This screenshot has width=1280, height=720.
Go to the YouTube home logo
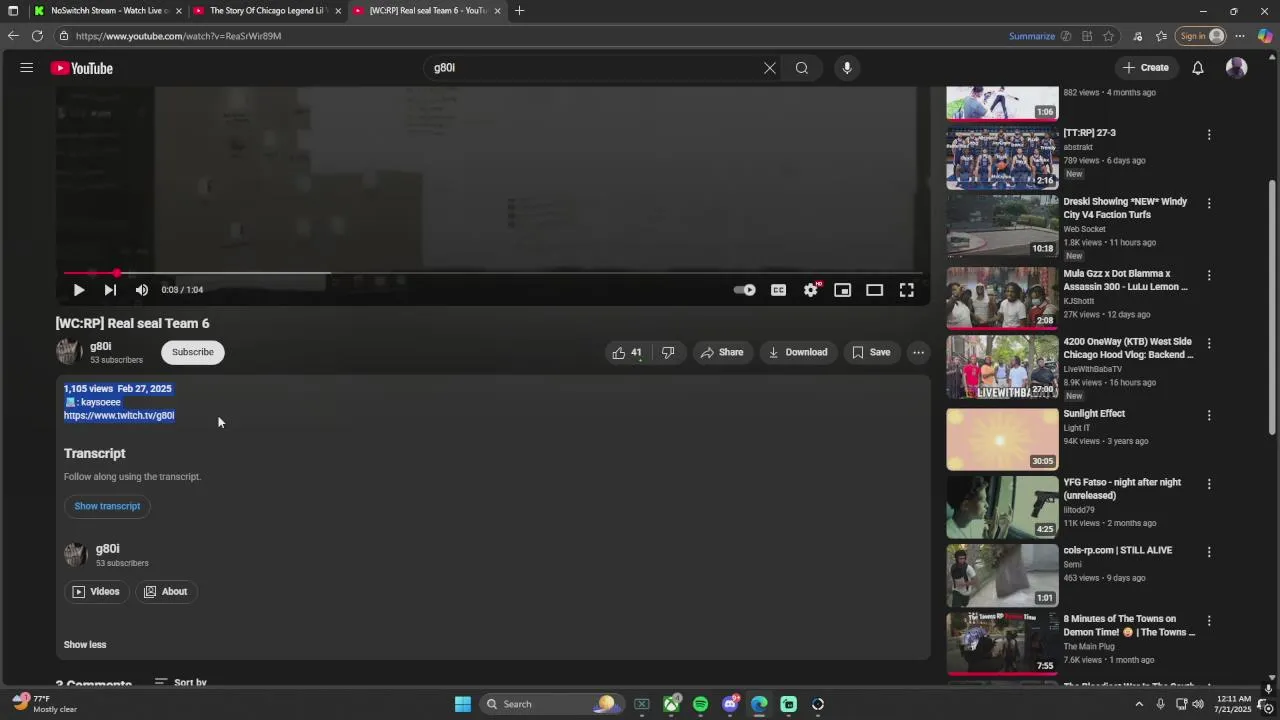[x=82, y=68]
